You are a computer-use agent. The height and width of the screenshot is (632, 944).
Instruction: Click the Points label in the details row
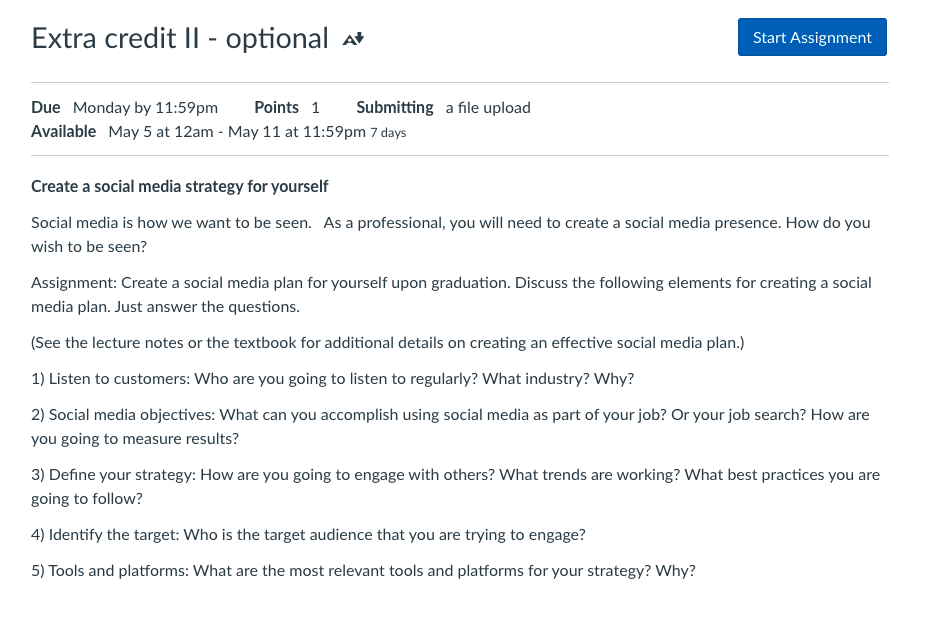(x=276, y=107)
